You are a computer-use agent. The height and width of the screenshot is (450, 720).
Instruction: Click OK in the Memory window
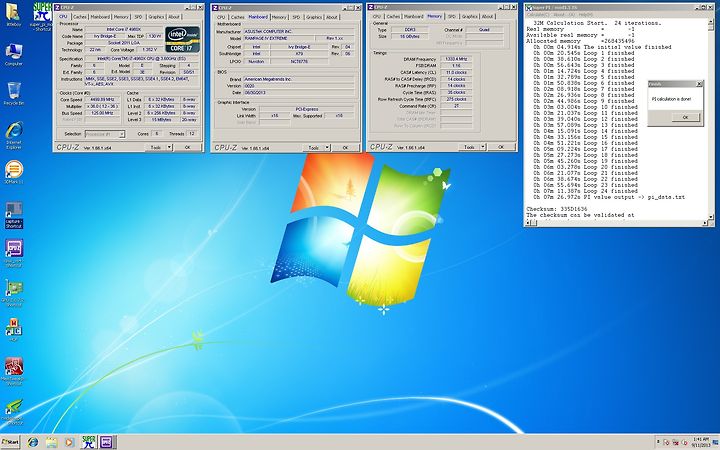coord(501,147)
